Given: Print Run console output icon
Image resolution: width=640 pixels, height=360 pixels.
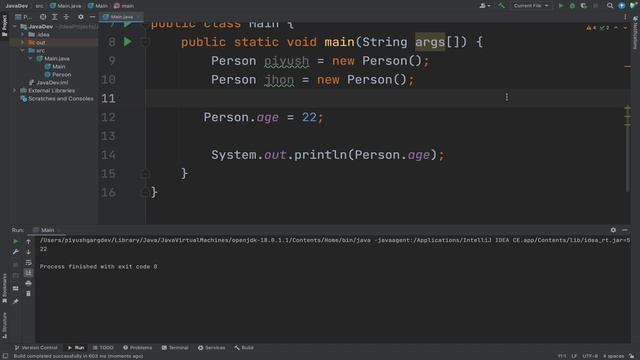Looking at the screenshot, I should point(28,283).
